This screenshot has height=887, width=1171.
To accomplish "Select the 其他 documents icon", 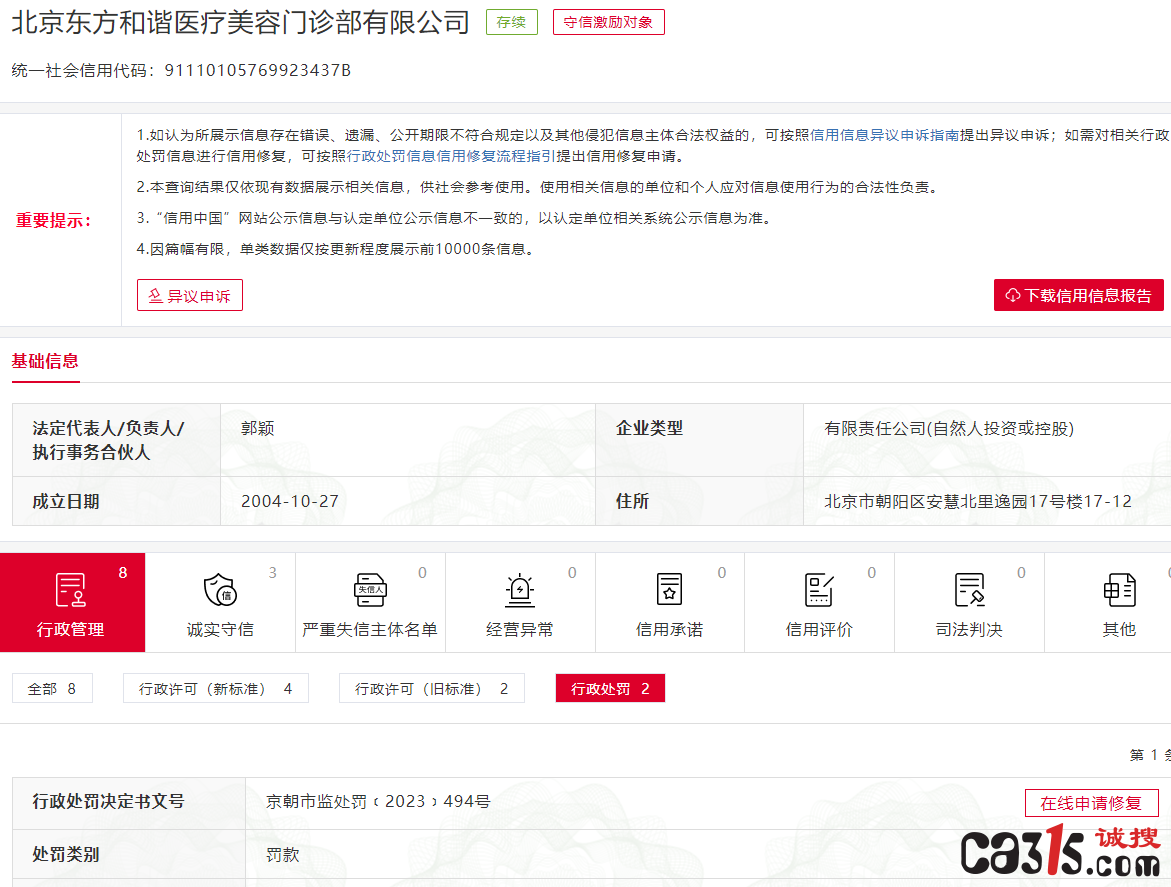I will (1119, 590).
